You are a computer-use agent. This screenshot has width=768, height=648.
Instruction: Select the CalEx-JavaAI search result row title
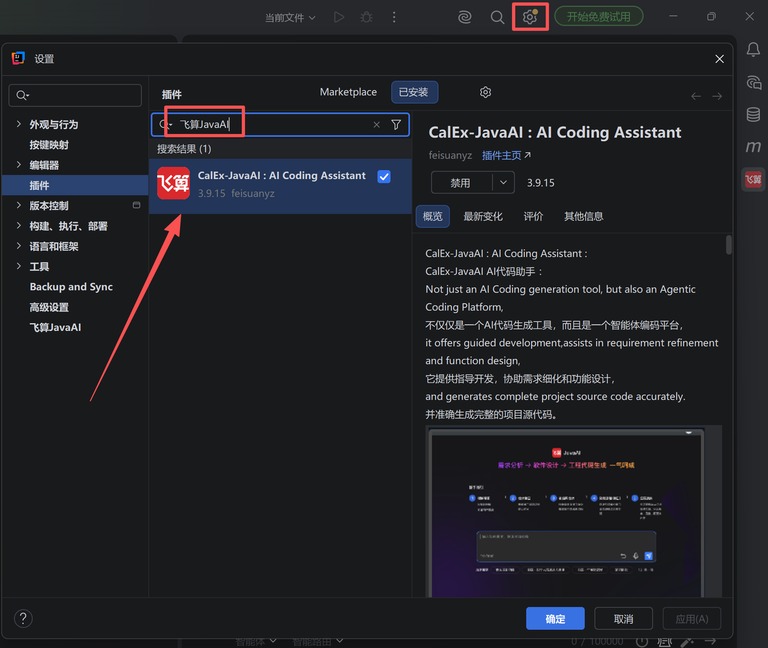point(282,175)
